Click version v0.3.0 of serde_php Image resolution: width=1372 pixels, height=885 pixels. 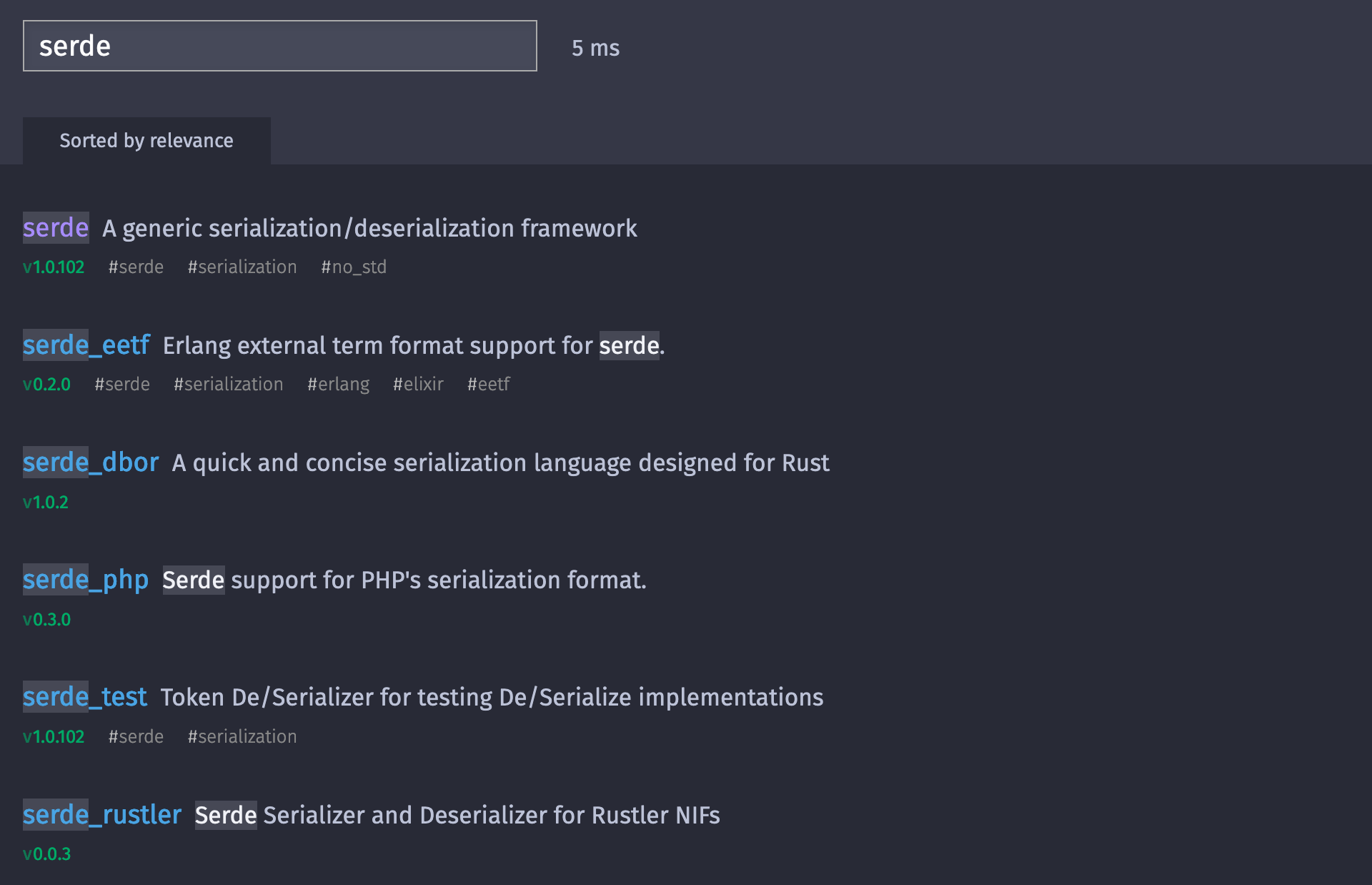coord(47,620)
